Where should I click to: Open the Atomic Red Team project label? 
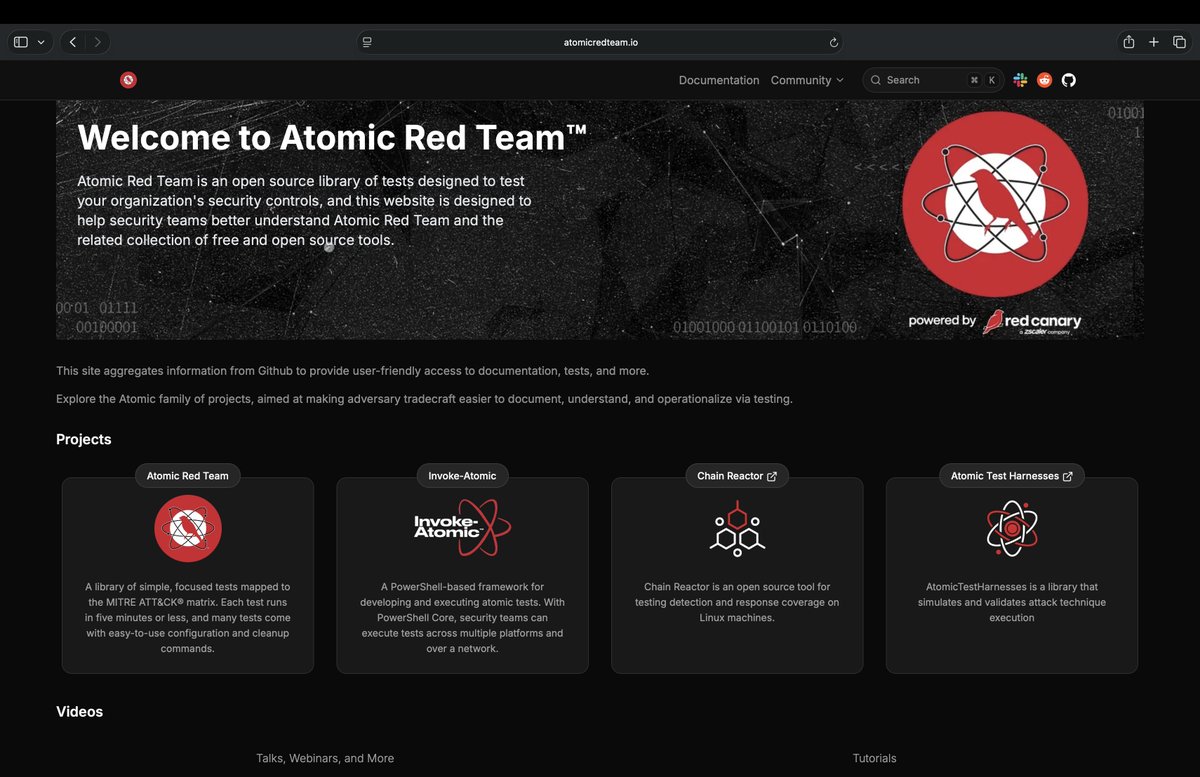pos(188,476)
